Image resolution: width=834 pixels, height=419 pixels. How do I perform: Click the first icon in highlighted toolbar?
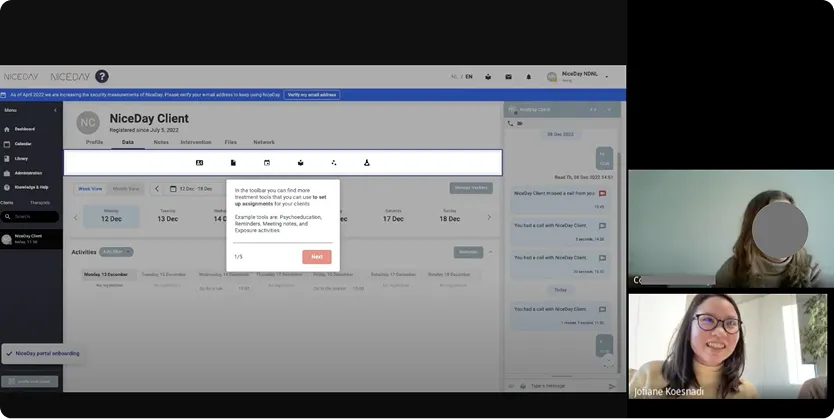199,163
